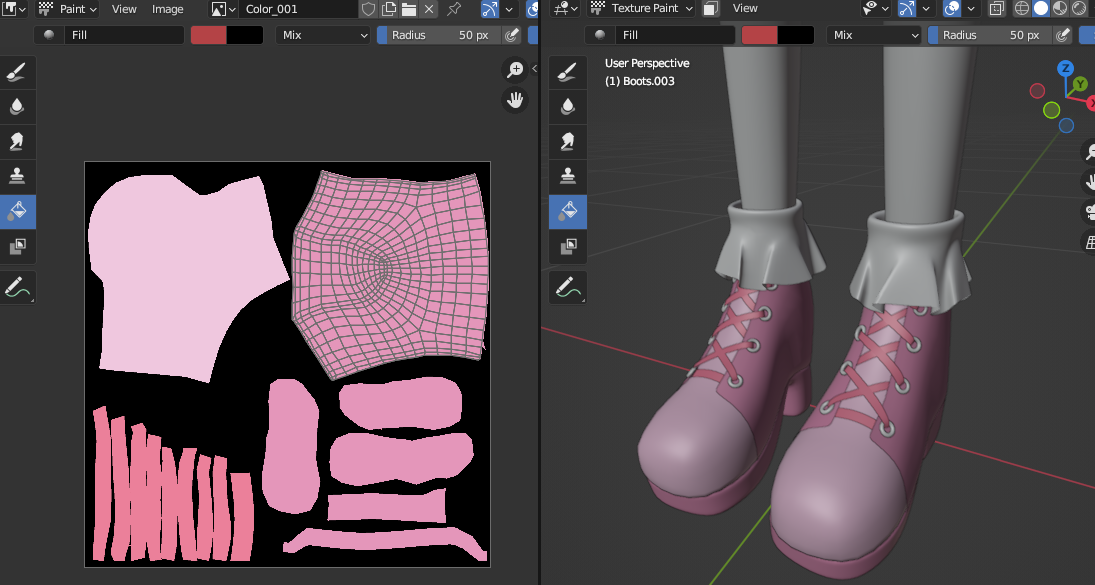Open Mix blend mode dropdown in 3D viewport
Screen dimensions: 1095x585
click(x=874, y=35)
